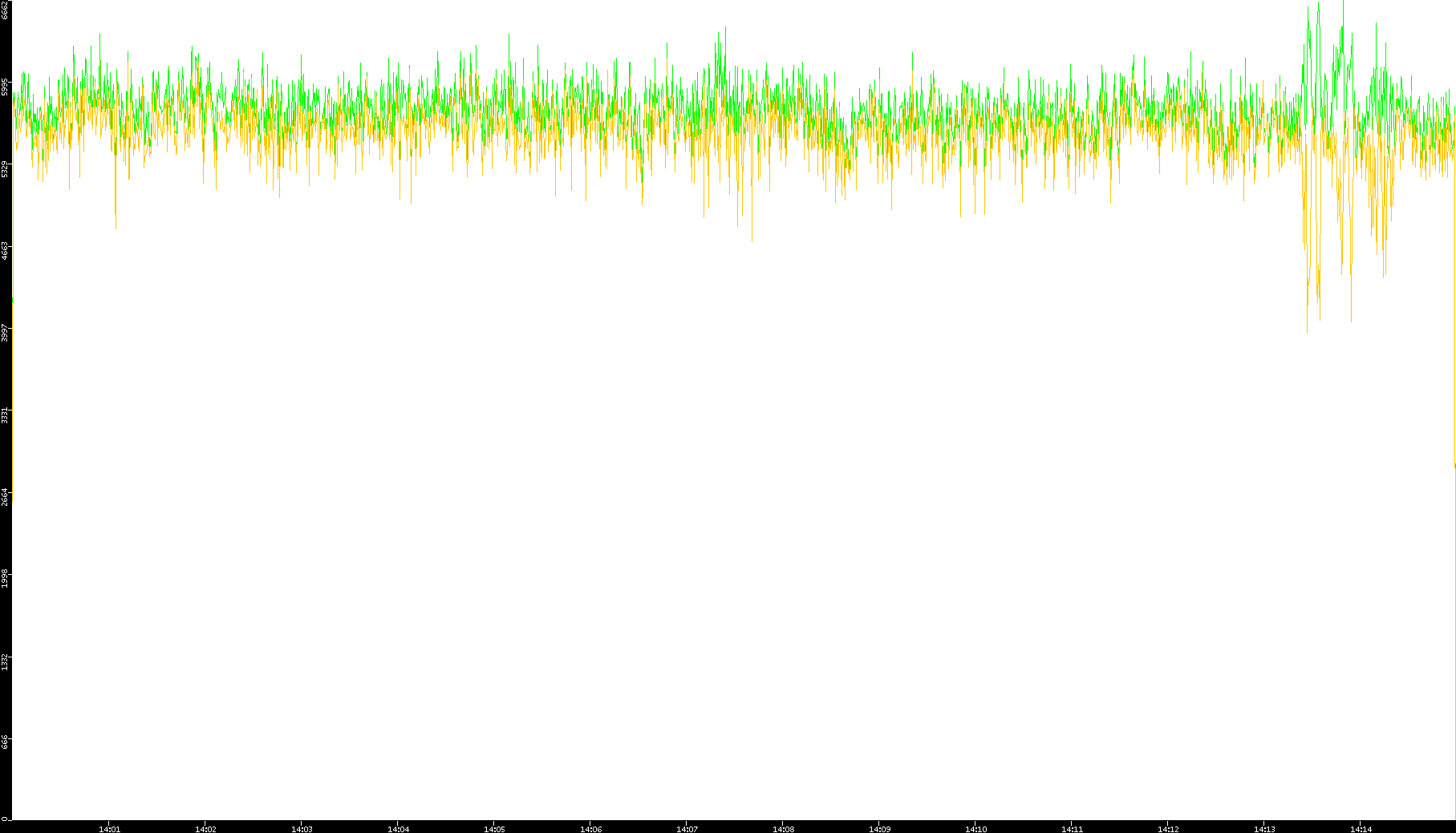Choose the 1998 vertical axis value
This screenshot has height=833, width=1456.
[5, 578]
